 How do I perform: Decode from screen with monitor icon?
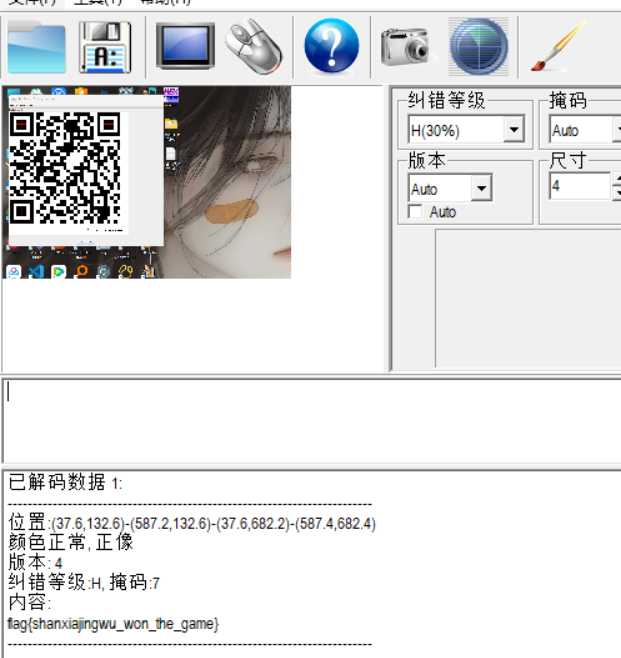[185, 46]
